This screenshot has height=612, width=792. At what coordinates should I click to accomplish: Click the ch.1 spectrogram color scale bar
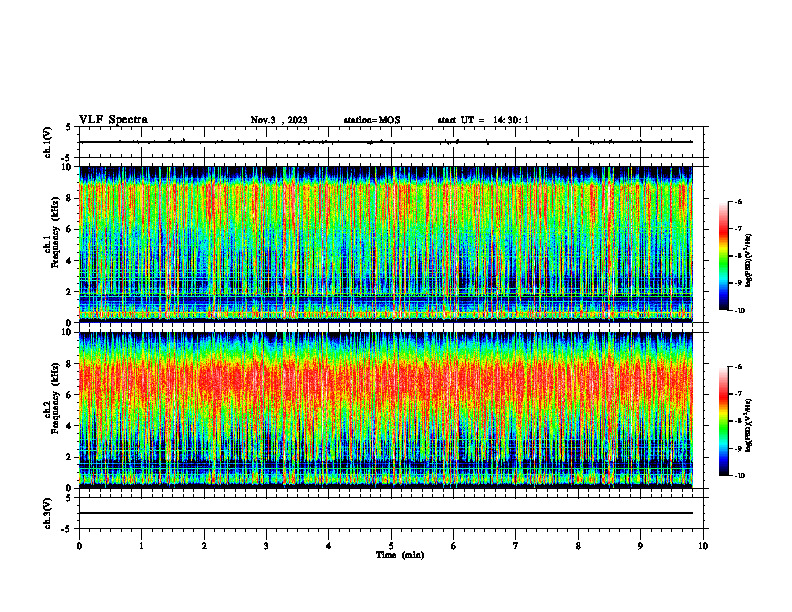click(723, 256)
